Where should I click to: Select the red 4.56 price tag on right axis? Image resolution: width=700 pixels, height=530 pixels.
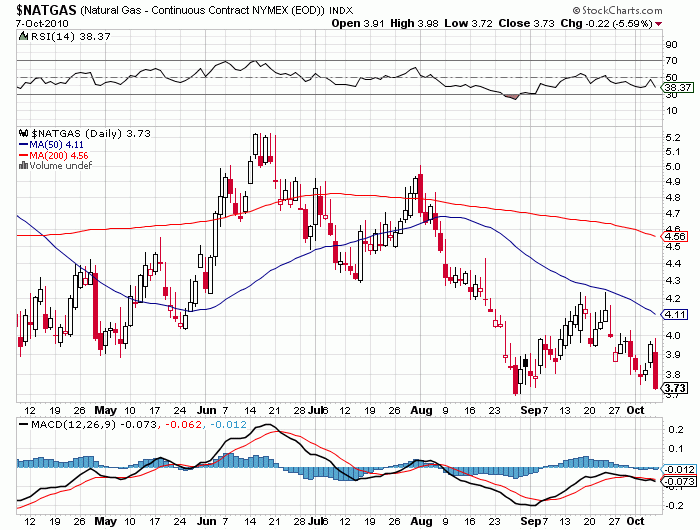click(675, 235)
